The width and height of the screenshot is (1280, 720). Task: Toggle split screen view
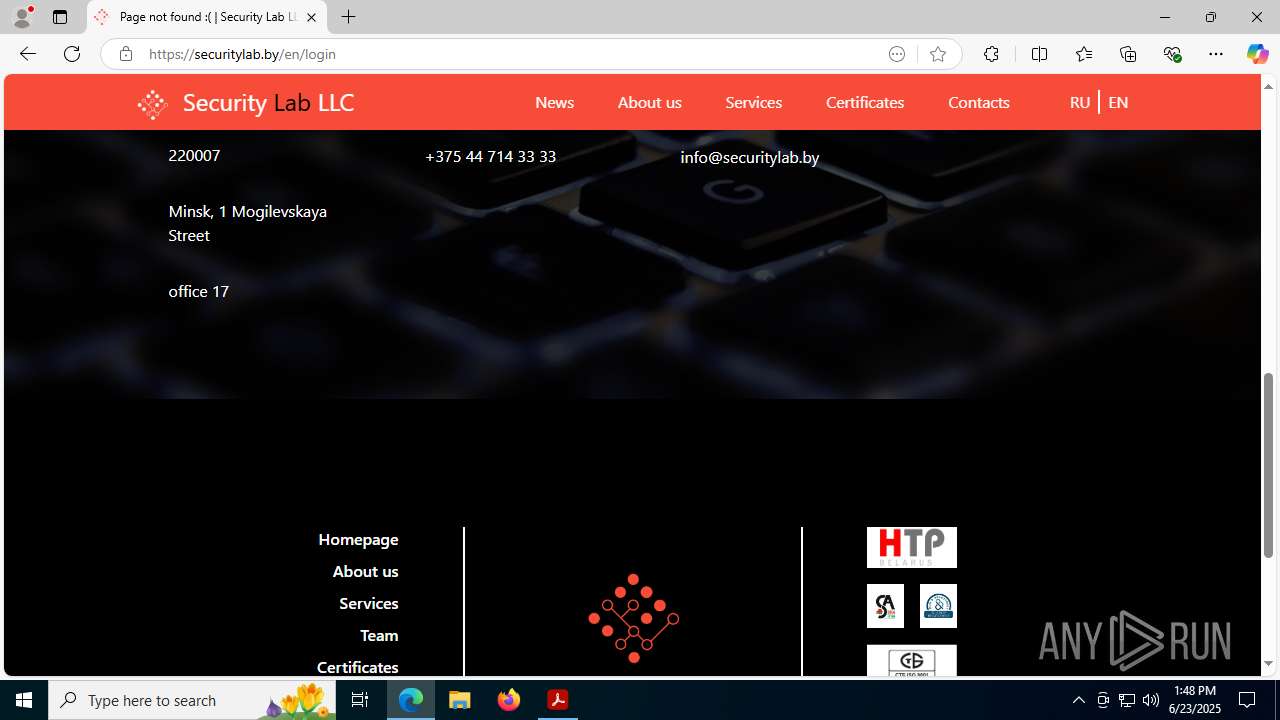pyautogui.click(x=1039, y=54)
